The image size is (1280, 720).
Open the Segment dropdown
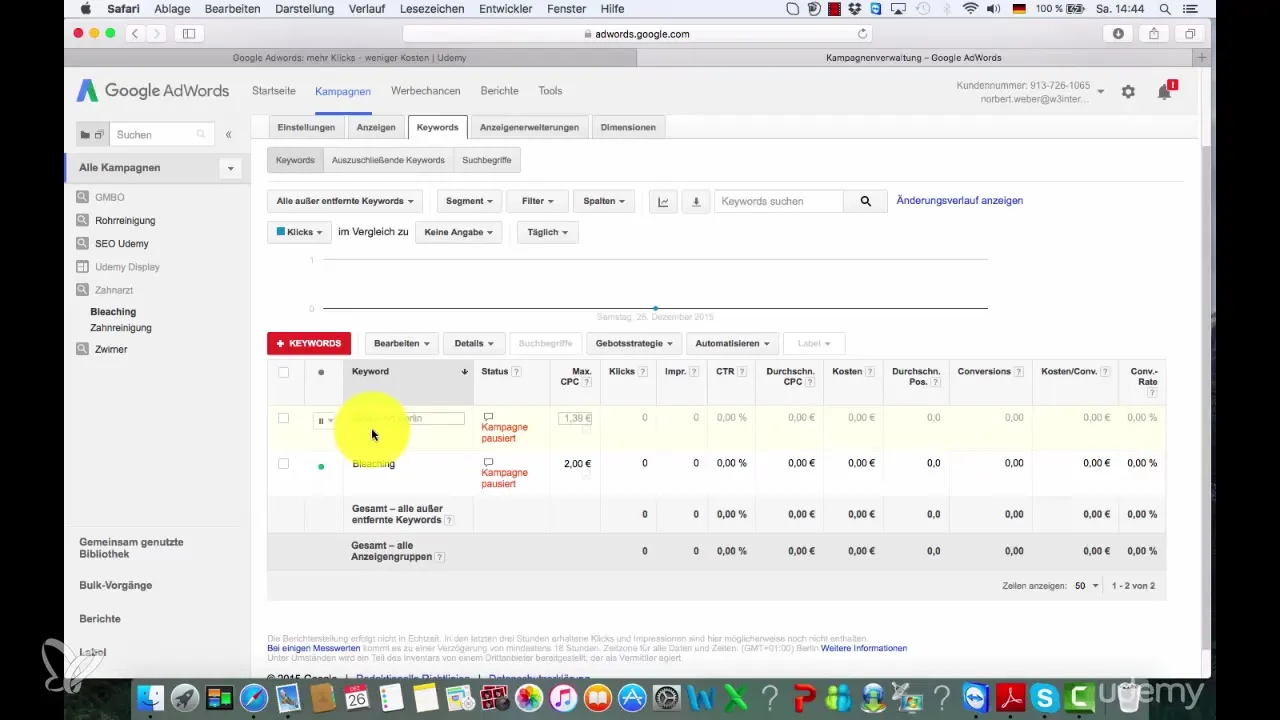pyautogui.click(x=468, y=201)
